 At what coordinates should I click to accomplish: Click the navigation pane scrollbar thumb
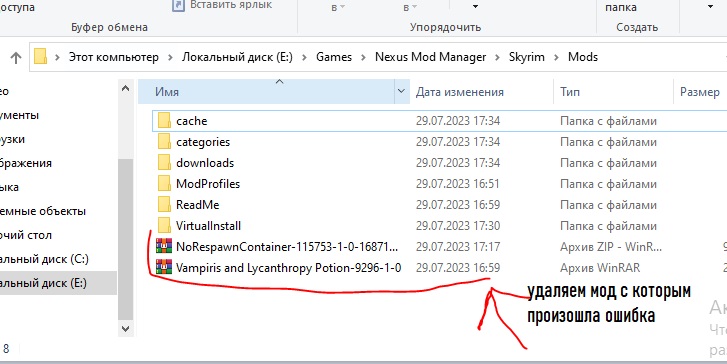[125, 239]
